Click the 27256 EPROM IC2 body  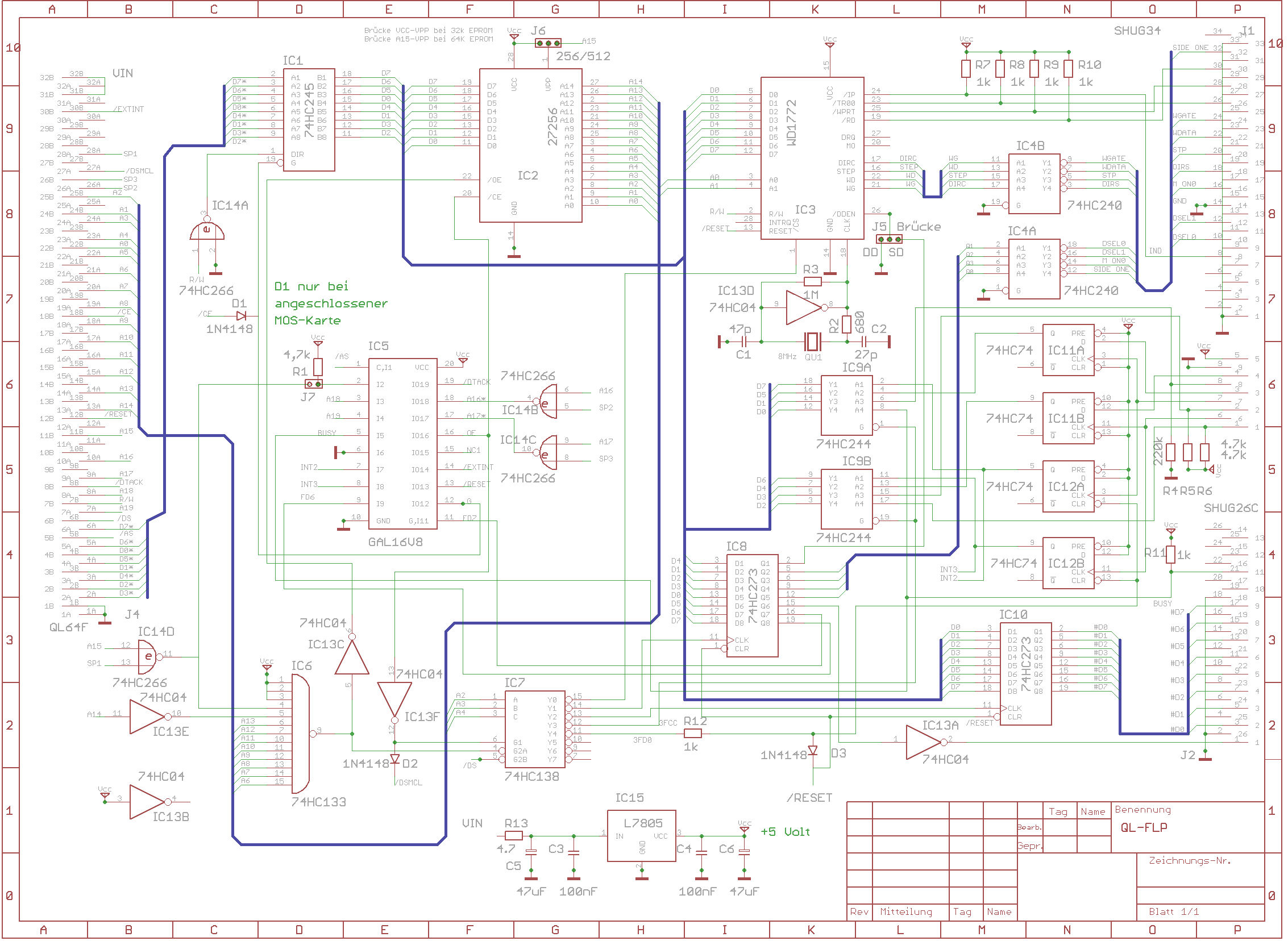(530, 145)
